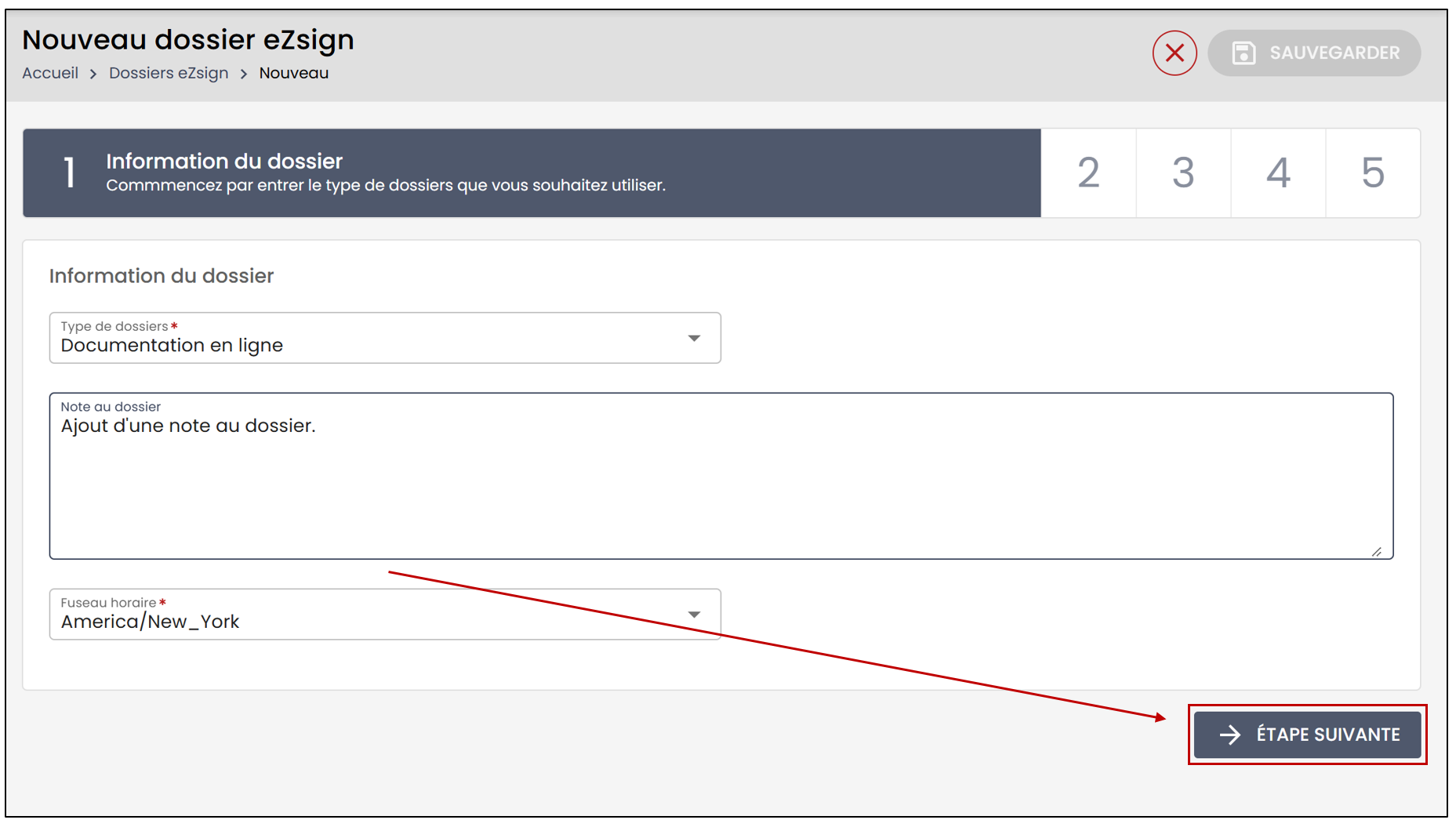The height and width of the screenshot is (827, 1456).
Task: Click the Nouveau breadcrumb item
Action: point(294,73)
